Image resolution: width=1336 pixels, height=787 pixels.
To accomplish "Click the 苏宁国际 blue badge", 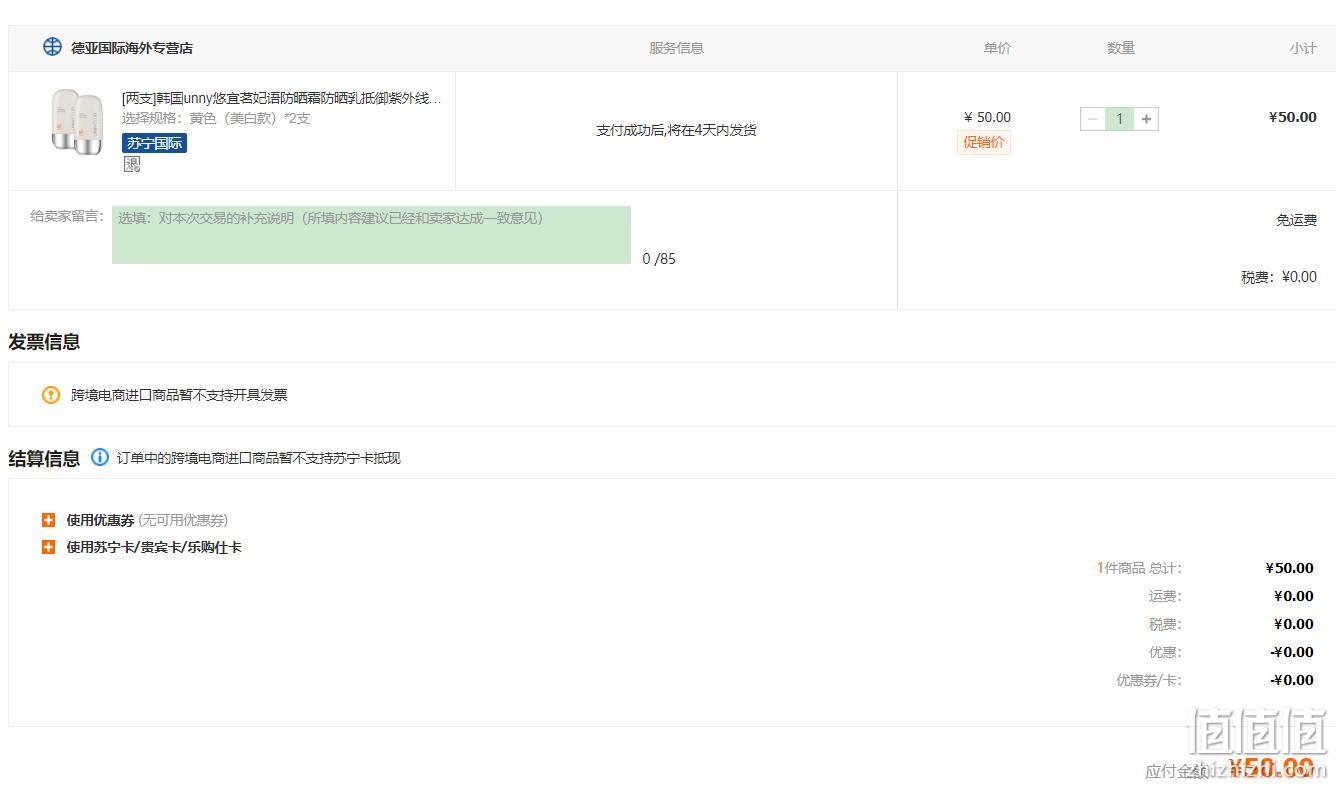I will pos(155,143).
